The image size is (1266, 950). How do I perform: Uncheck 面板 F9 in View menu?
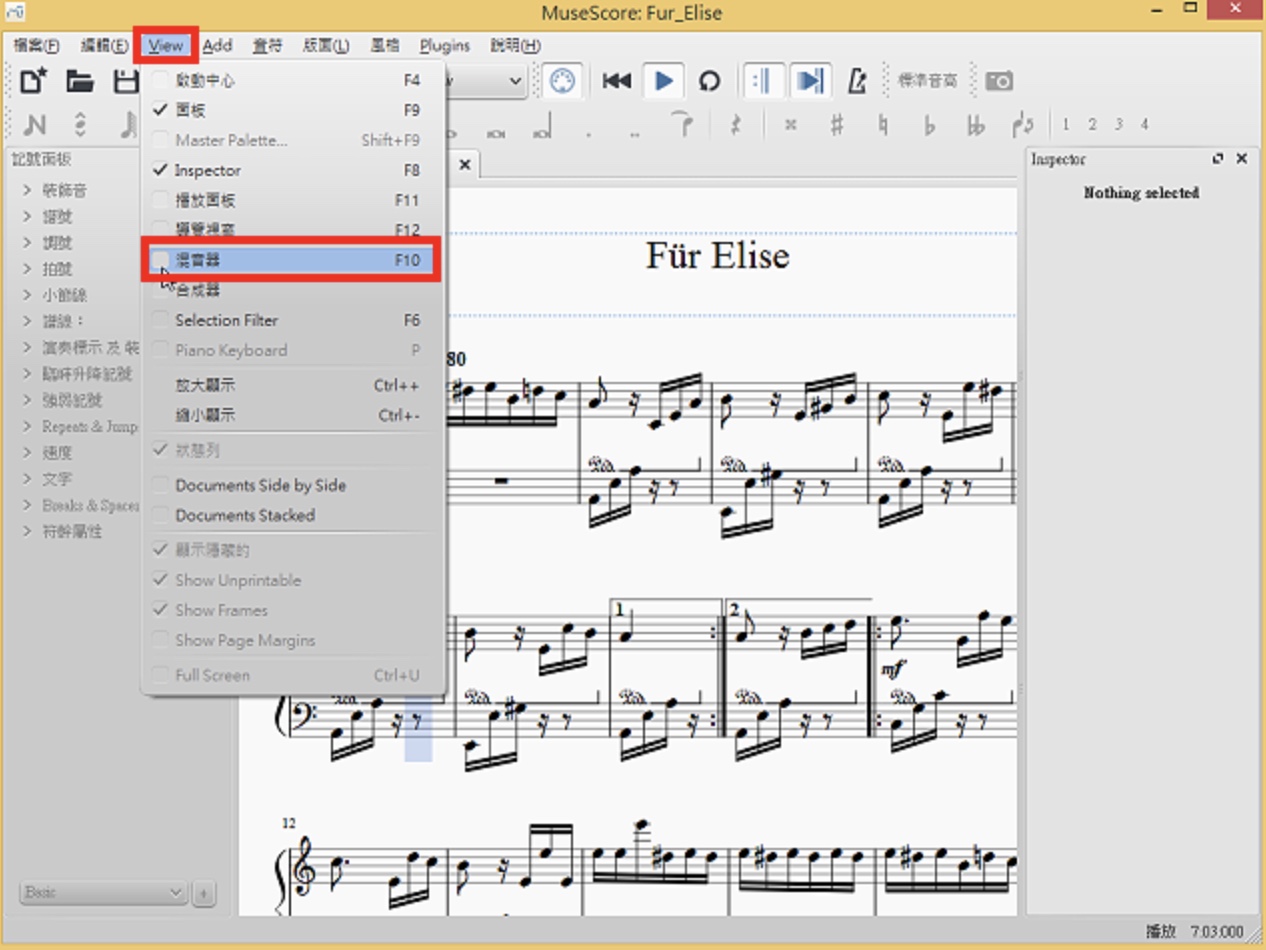tap(292, 110)
